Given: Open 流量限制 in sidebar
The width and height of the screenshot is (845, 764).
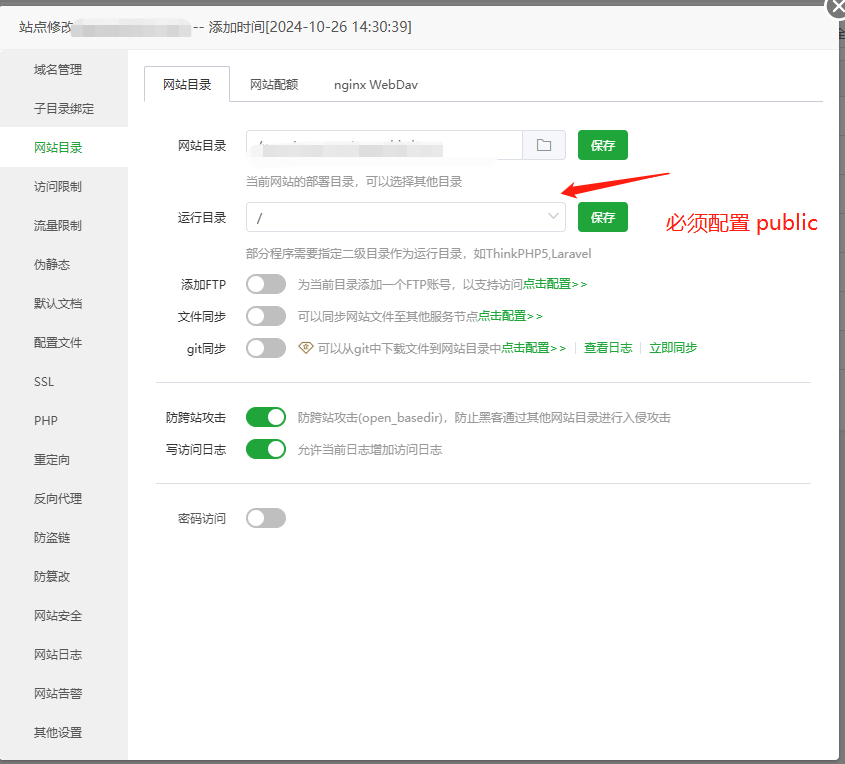Looking at the screenshot, I should coord(58,225).
